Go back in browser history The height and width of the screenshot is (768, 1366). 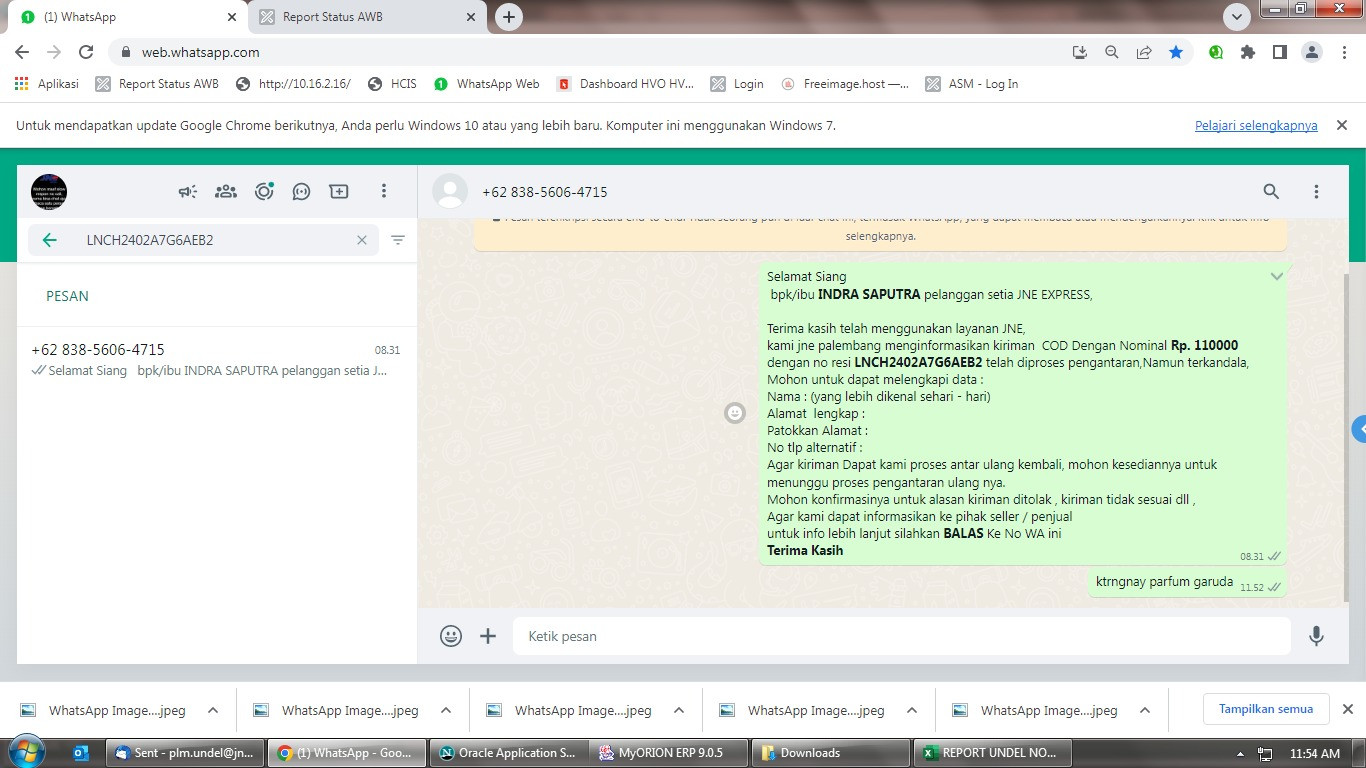click(22, 52)
